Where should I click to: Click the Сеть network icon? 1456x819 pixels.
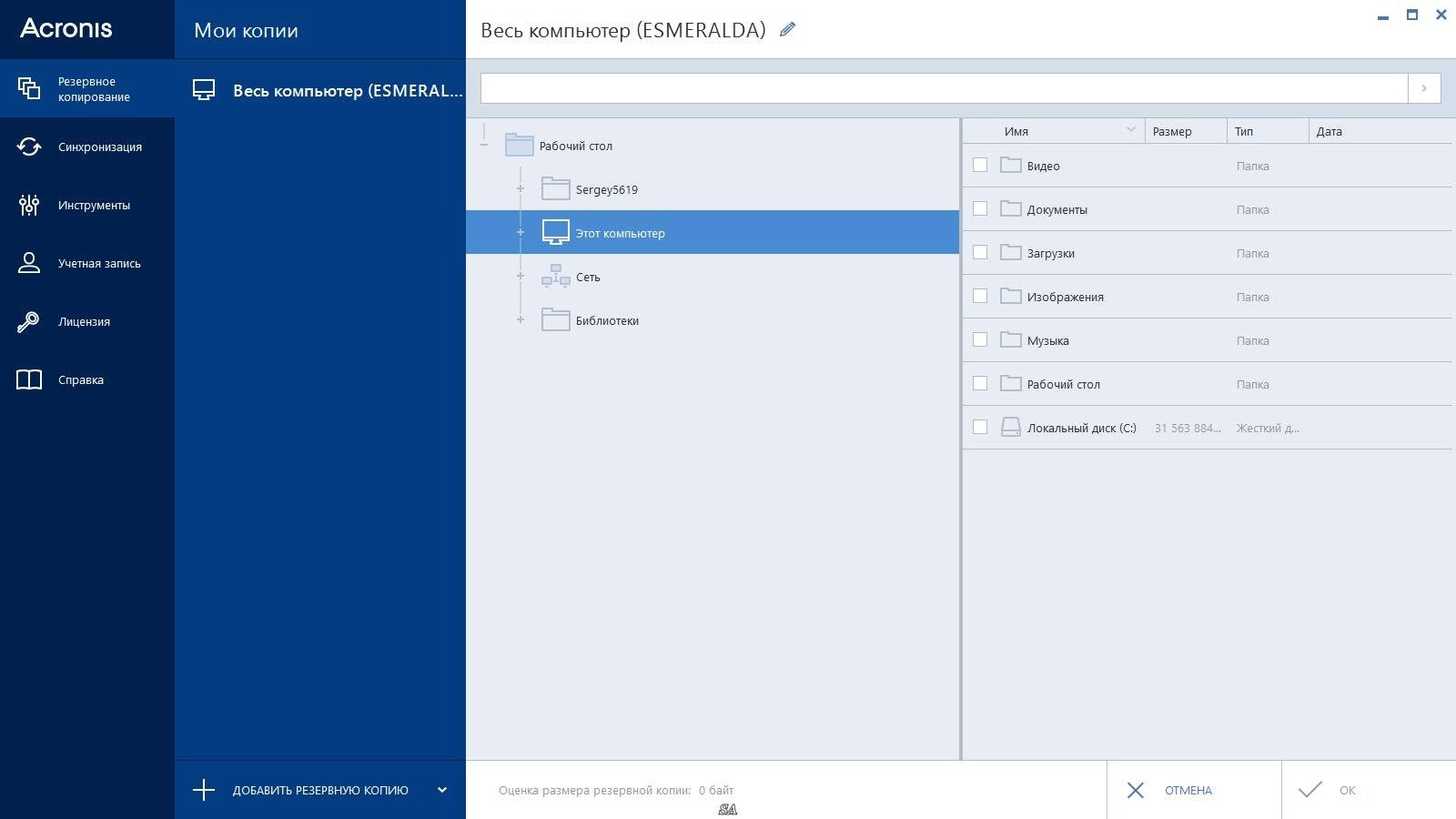(556, 276)
